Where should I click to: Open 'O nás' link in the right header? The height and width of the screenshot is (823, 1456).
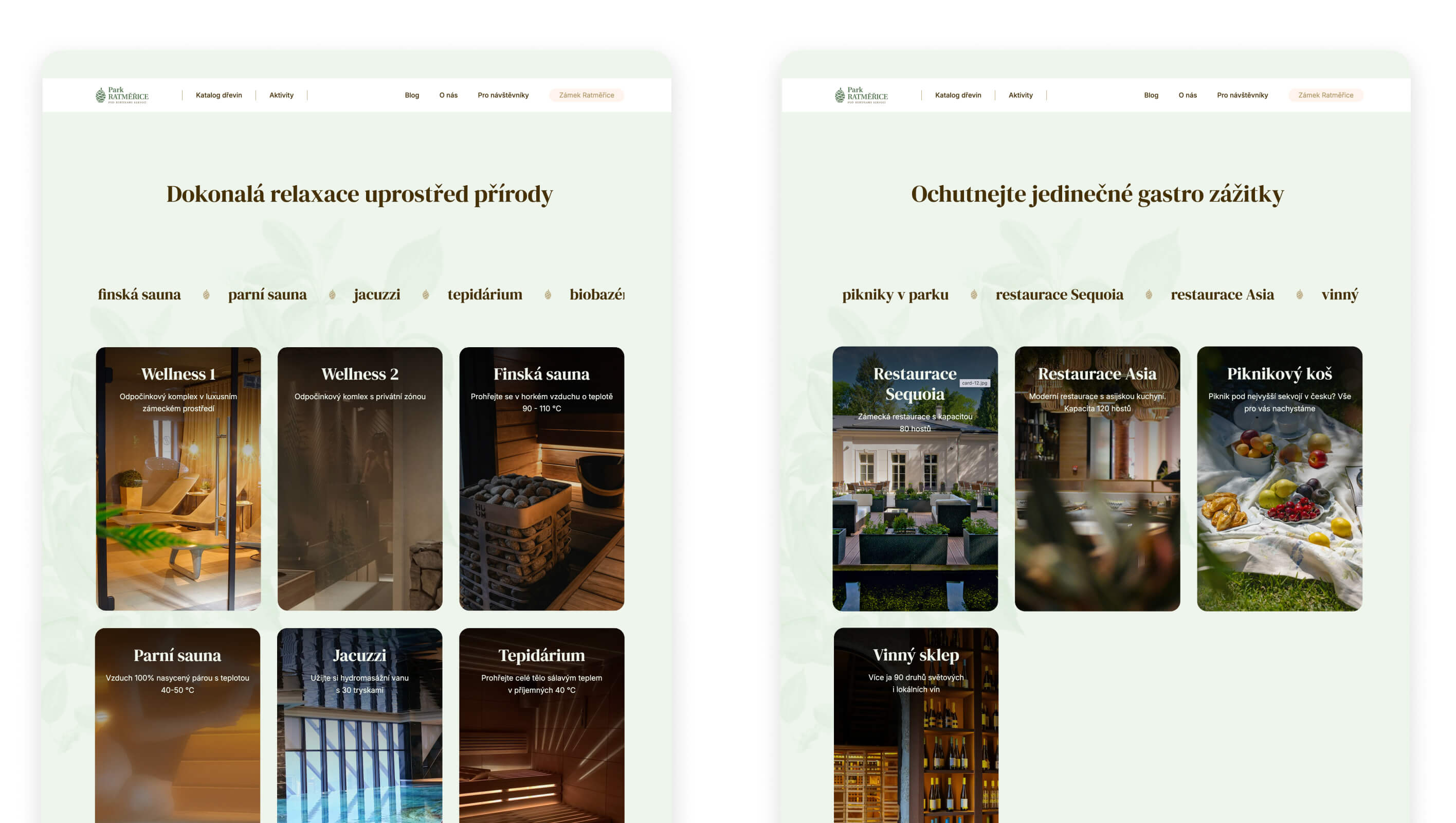[1187, 95]
